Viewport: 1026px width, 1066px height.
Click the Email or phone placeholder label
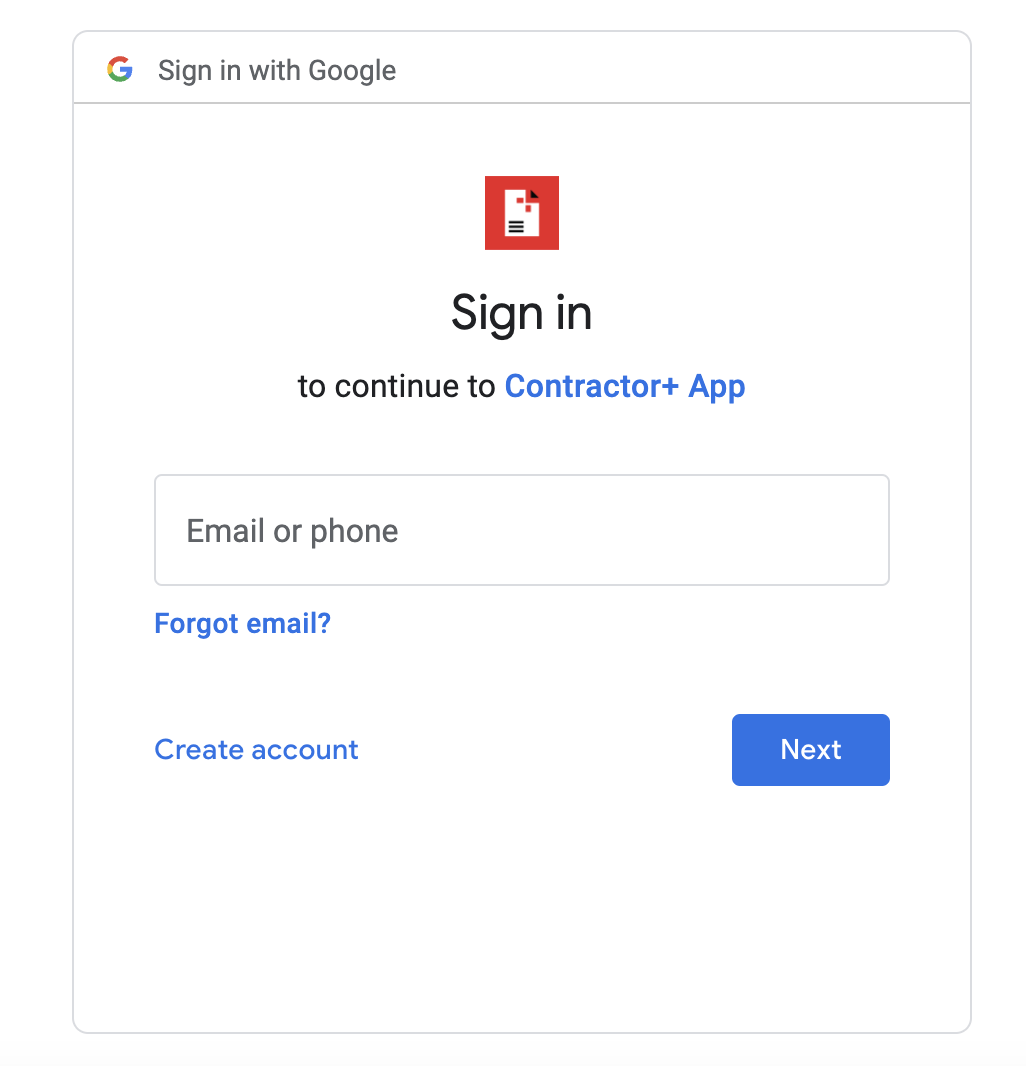coord(292,532)
